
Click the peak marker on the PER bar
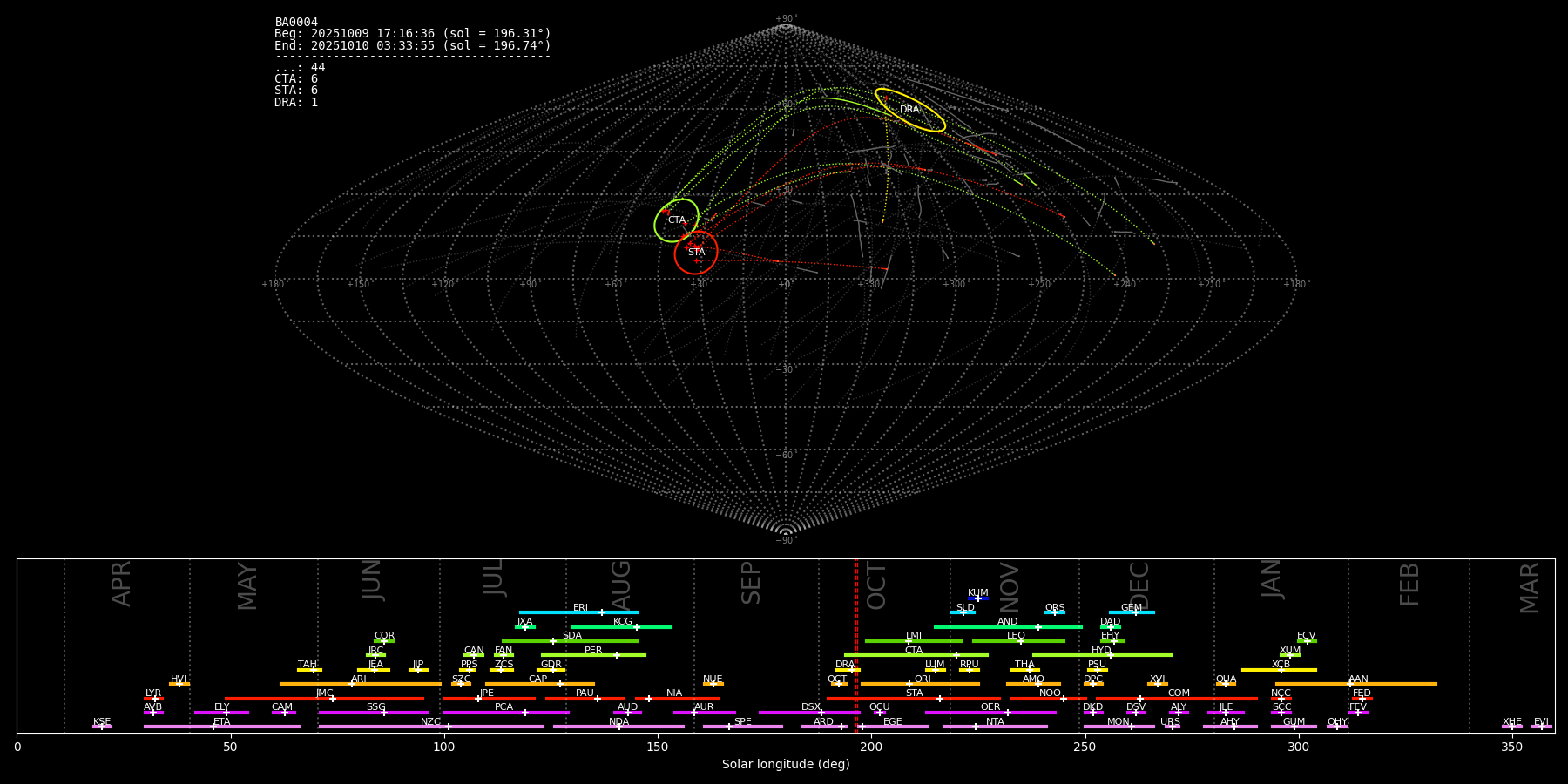pyautogui.click(x=617, y=655)
